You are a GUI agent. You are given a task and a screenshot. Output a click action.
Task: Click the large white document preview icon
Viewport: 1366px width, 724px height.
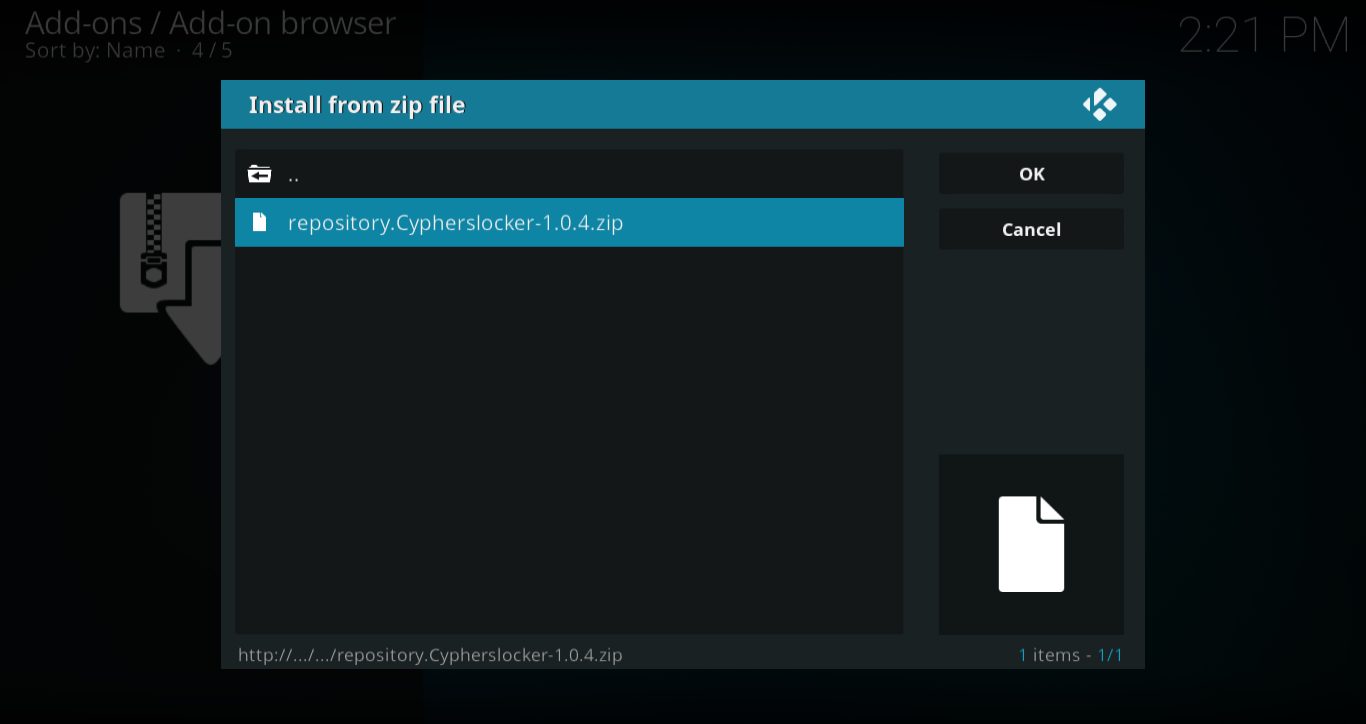click(1031, 544)
